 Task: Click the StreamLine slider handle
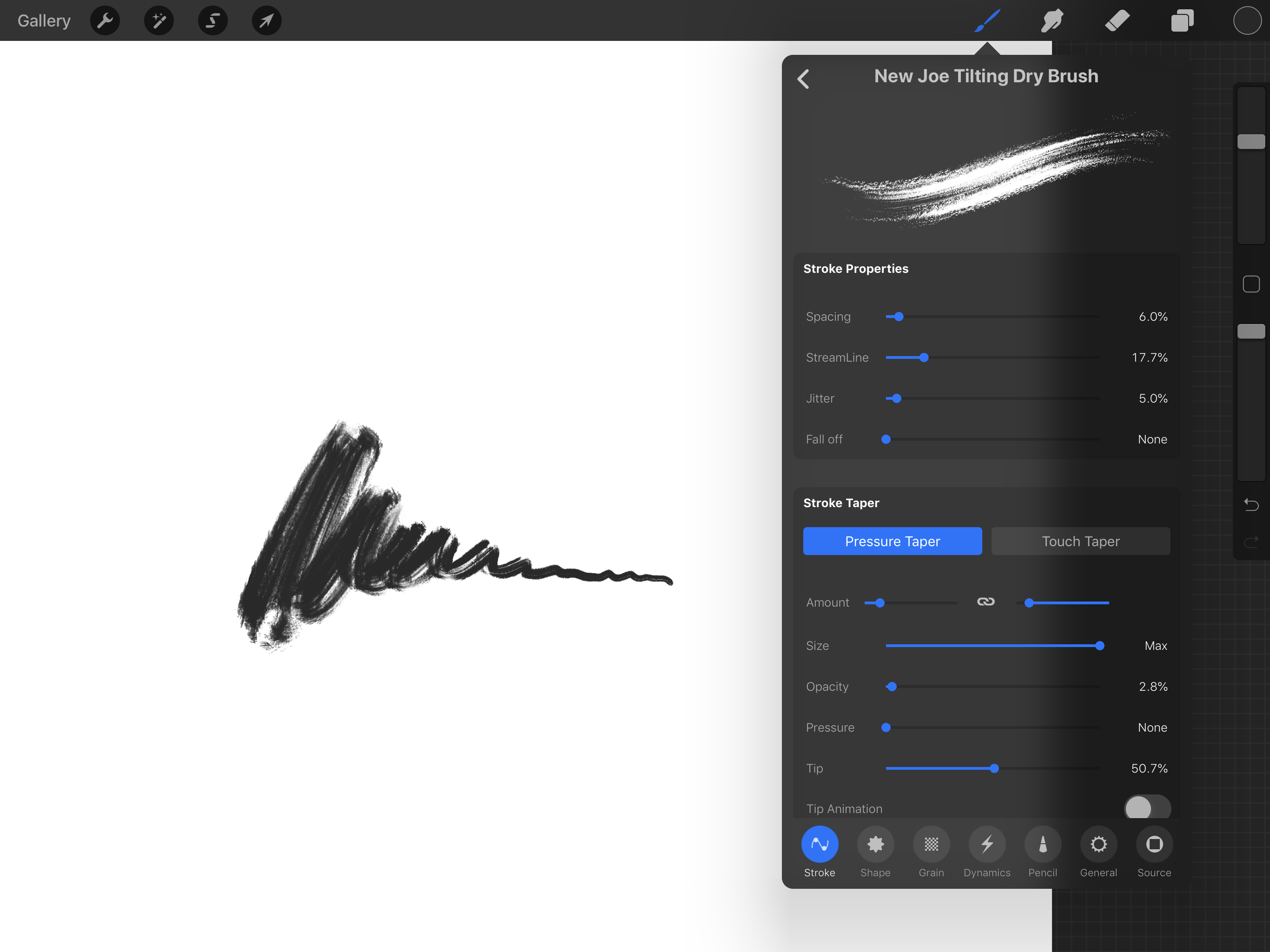[x=924, y=357]
